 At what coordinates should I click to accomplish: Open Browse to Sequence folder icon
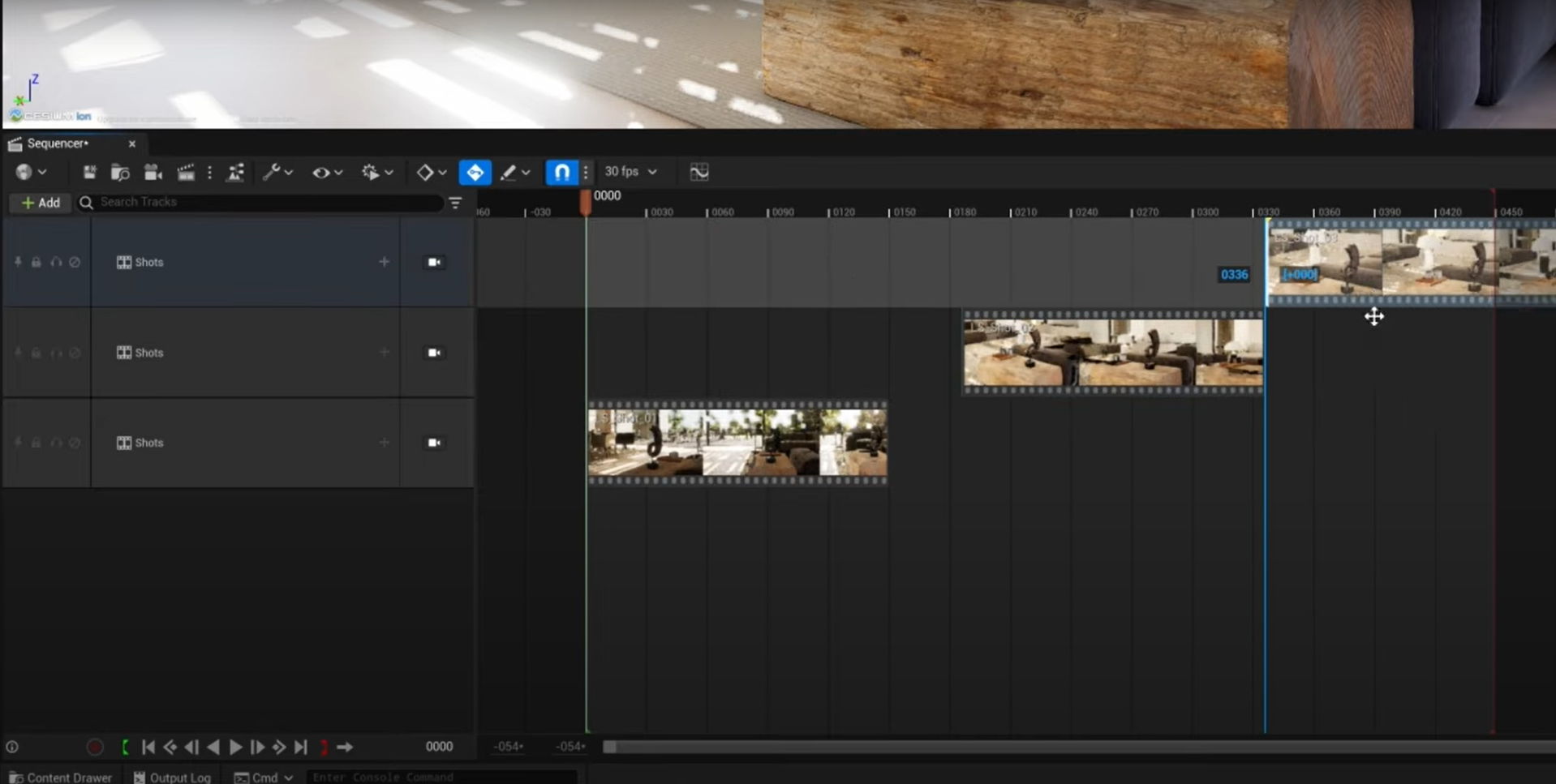(120, 172)
